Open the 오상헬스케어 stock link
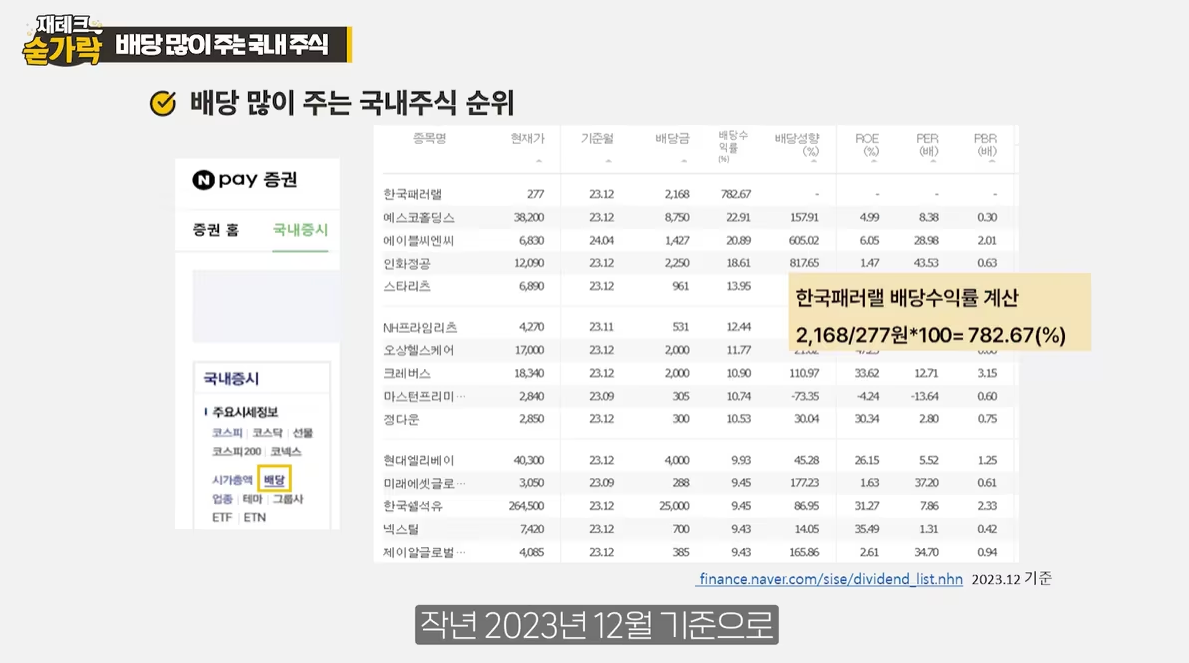The height and width of the screenshot is (663, 1189). point(419,350)
